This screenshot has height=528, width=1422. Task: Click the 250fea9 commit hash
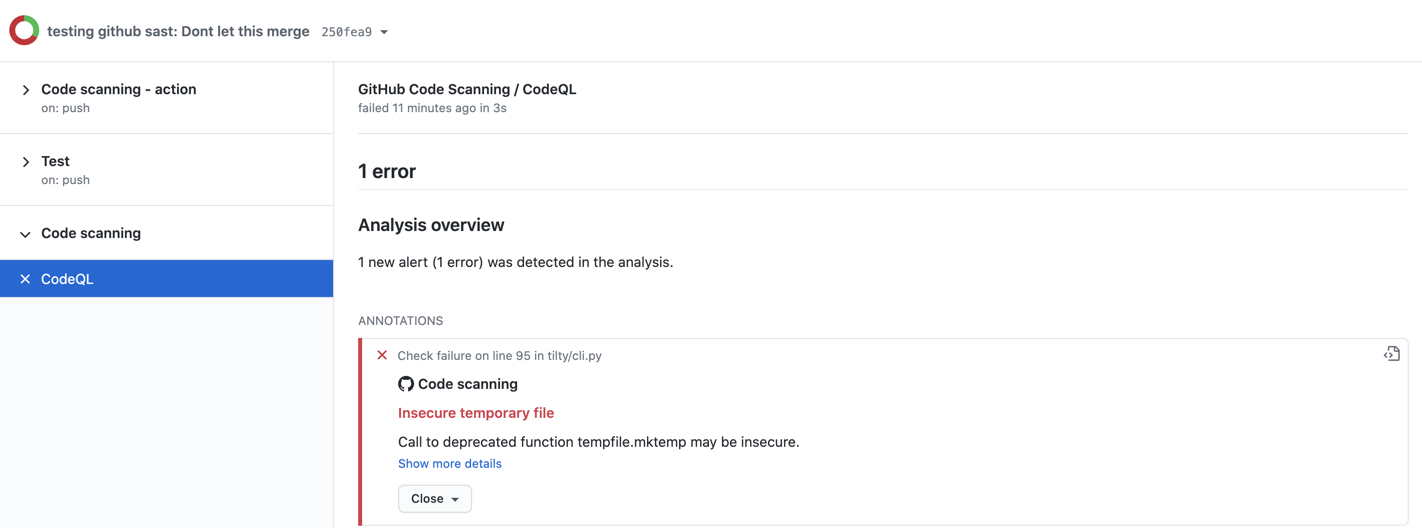(x=346, y=32)
